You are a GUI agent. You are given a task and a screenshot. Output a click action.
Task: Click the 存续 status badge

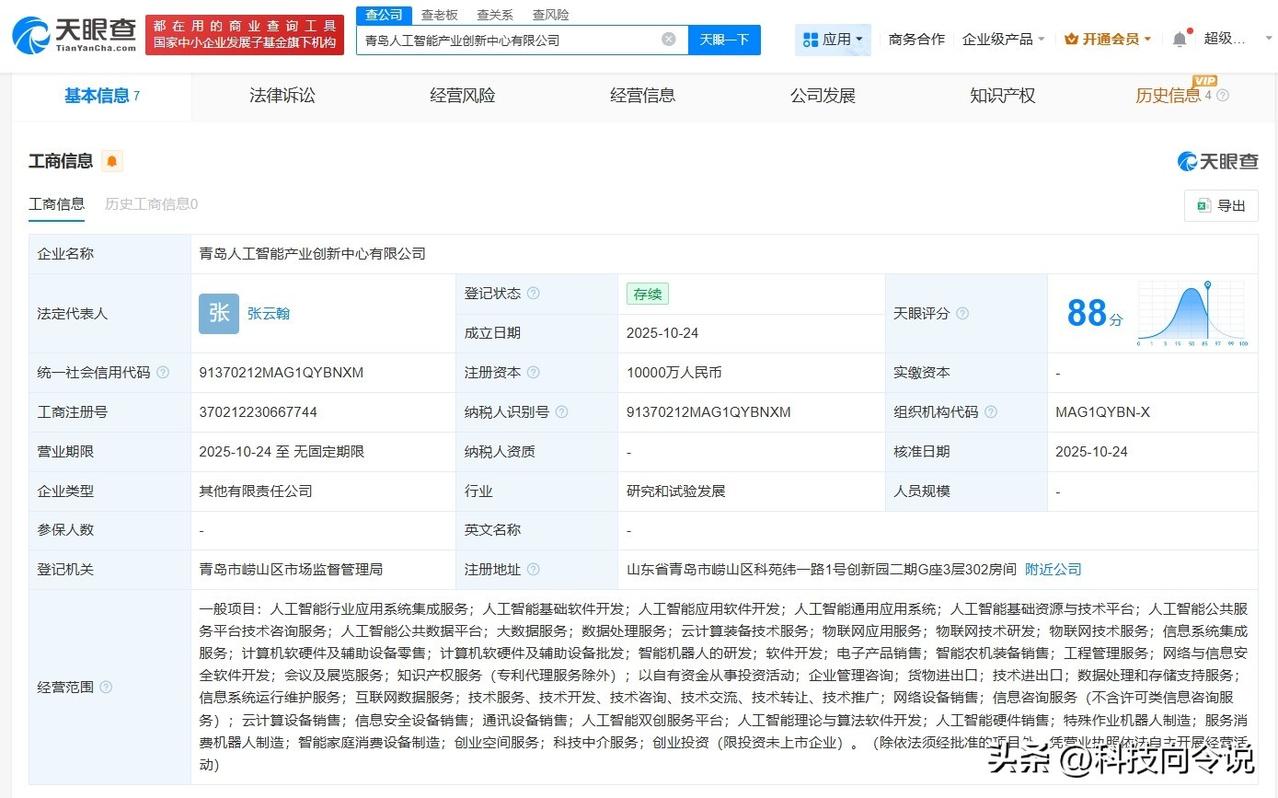pyautogui.click(x=647, y=293)
